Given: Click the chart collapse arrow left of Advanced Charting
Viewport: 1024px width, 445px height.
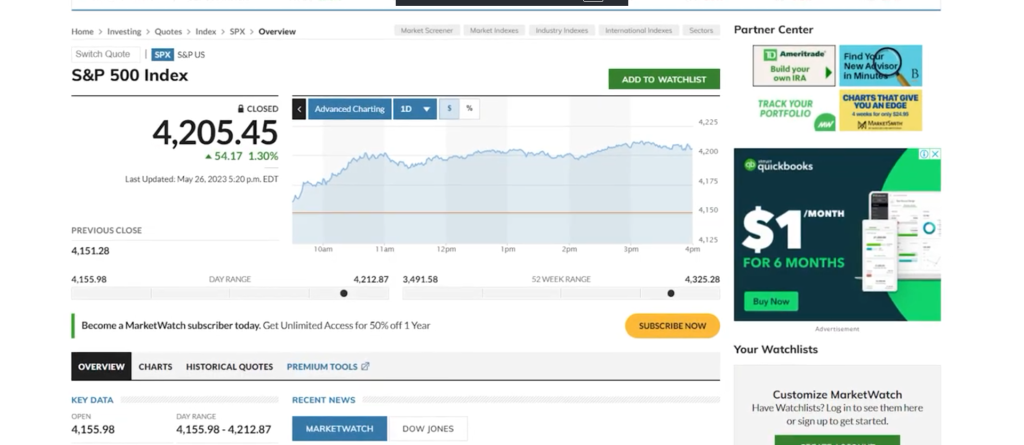Looking at the screenshot, I should 299,109.
